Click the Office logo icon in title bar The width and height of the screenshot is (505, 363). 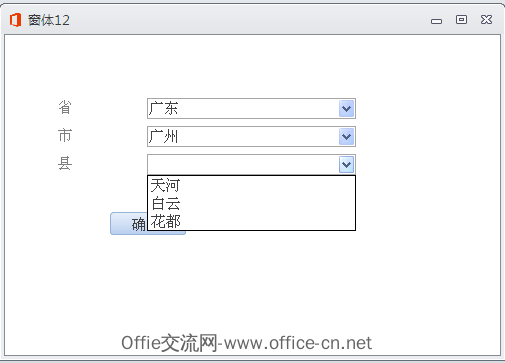[x=15, y=20]
